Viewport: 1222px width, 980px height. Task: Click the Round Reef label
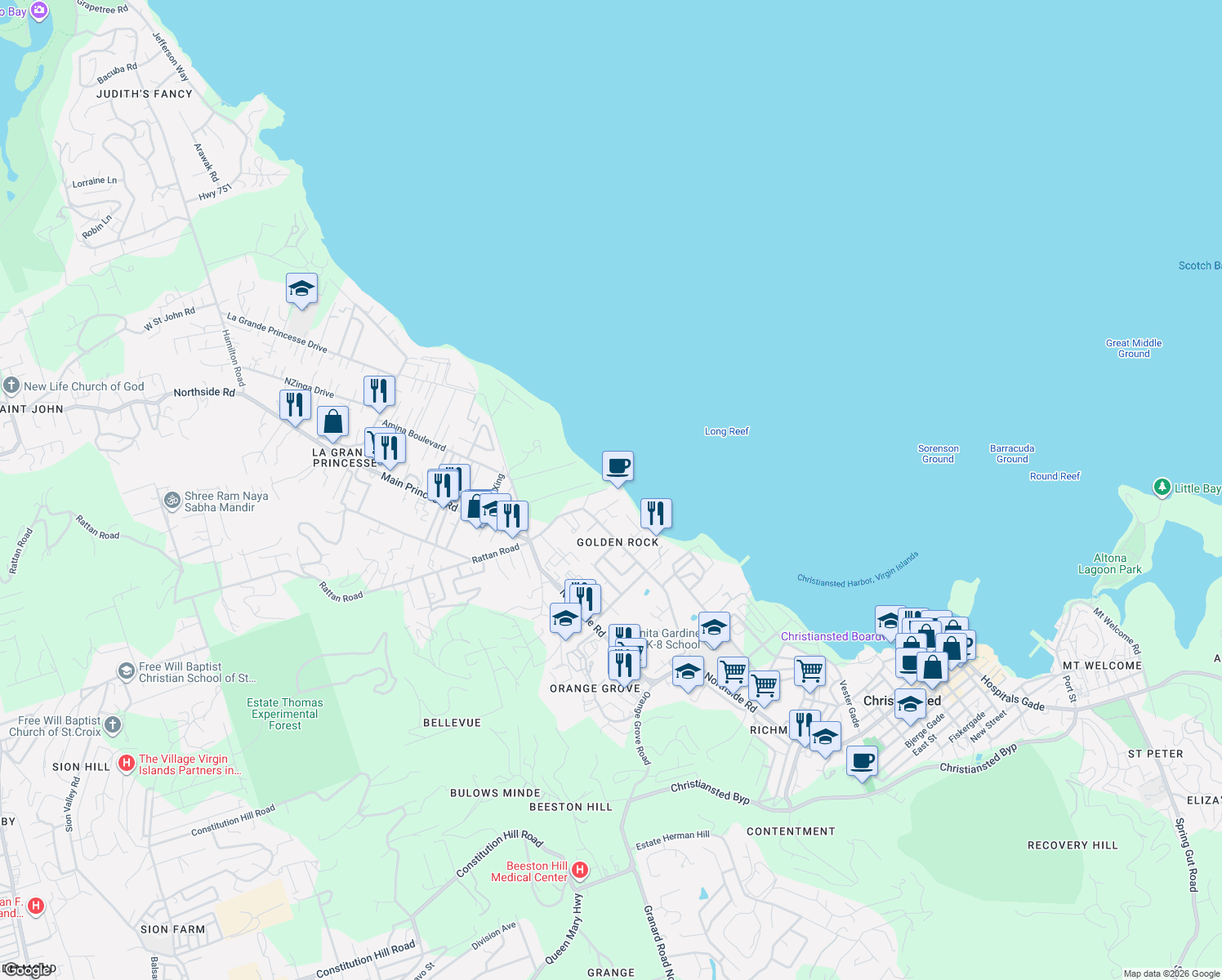pyautogui.click(x=1055, y=476)
